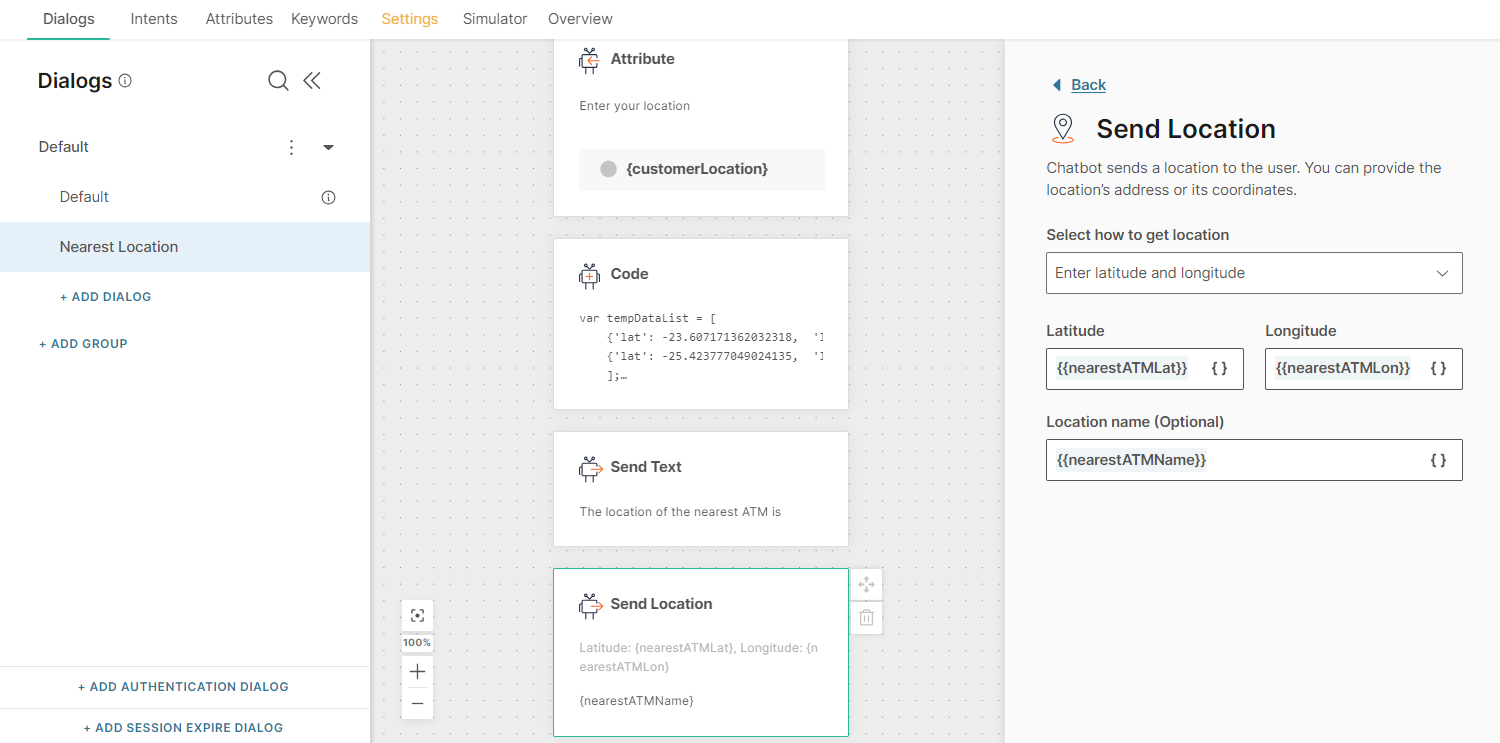Delete the Send Location block via trash icon
1500x743 pixels.
click(x=866, y=618)
